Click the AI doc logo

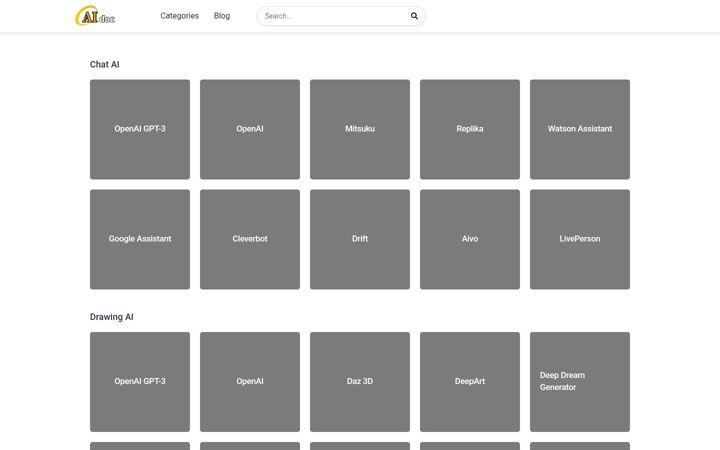95,16
